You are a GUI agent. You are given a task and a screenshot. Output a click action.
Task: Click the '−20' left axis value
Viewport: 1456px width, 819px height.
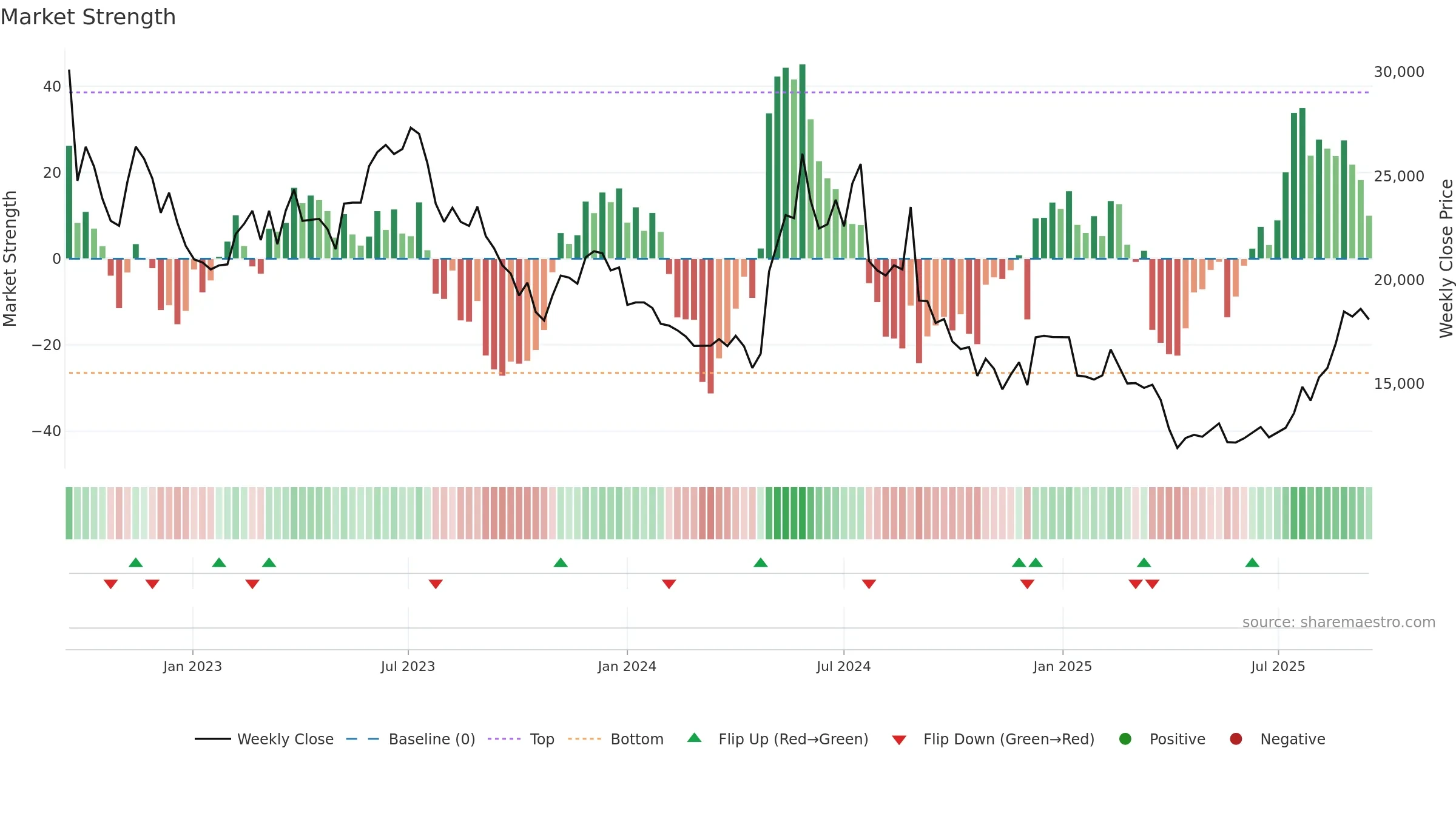pos(46,345)
